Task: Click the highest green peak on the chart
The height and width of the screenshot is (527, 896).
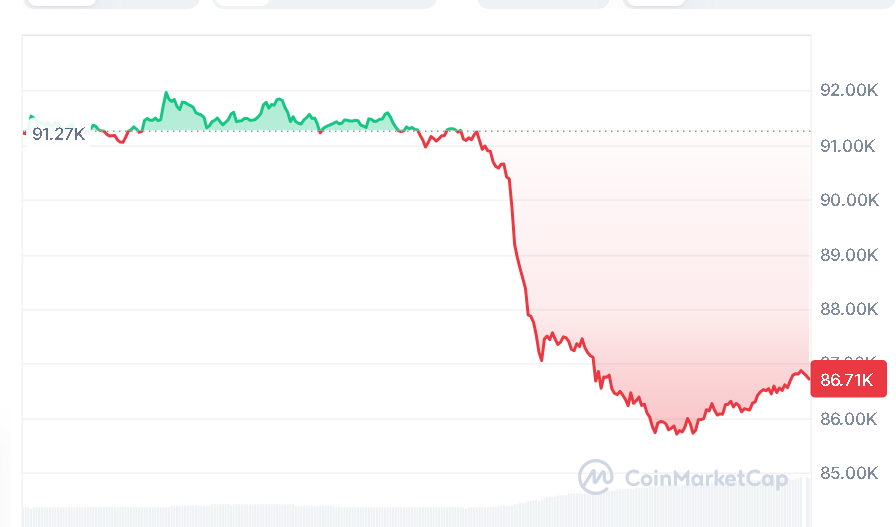Action: [x=165, y=93]
